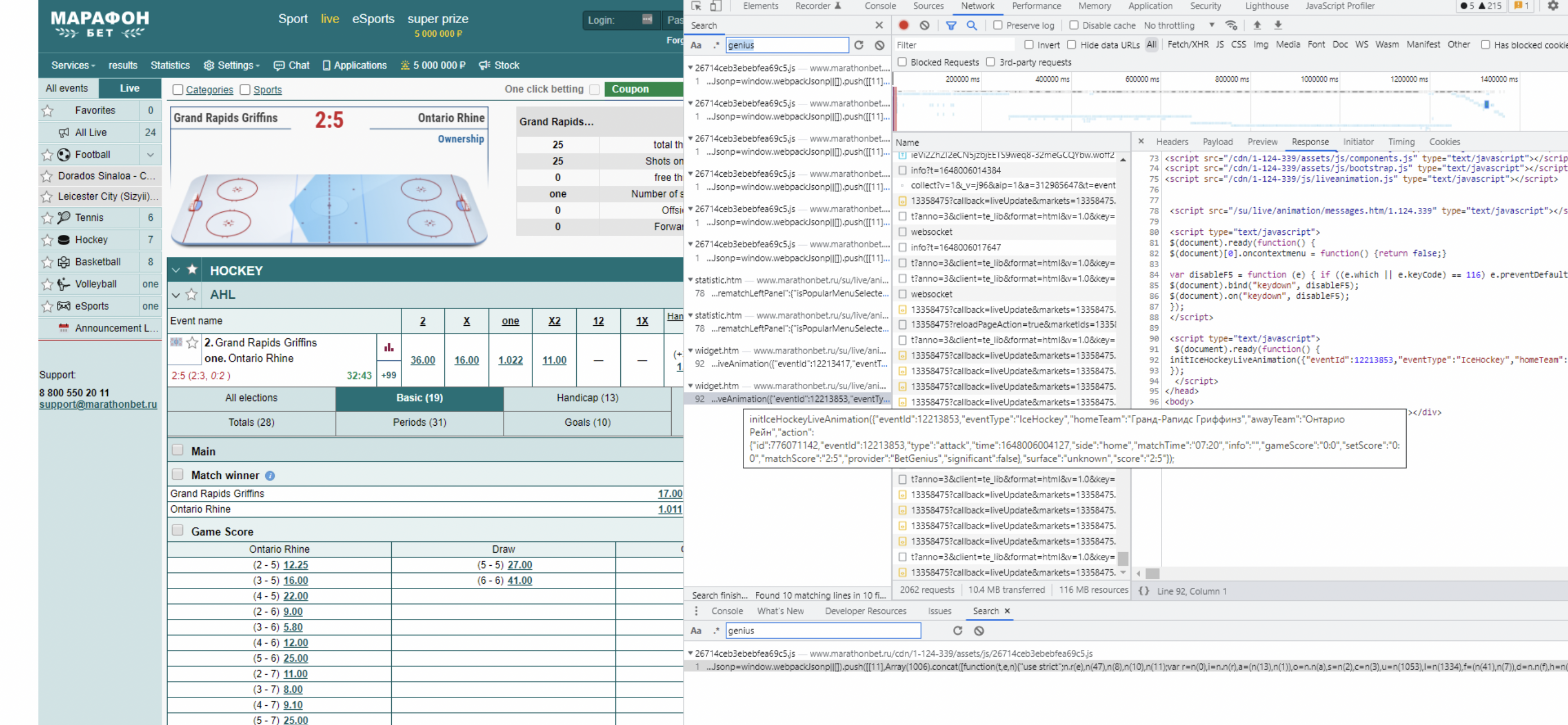Screen dimensions: 1568x725
Task: Click the bottom drawer search field
Action: coord(822,631)
